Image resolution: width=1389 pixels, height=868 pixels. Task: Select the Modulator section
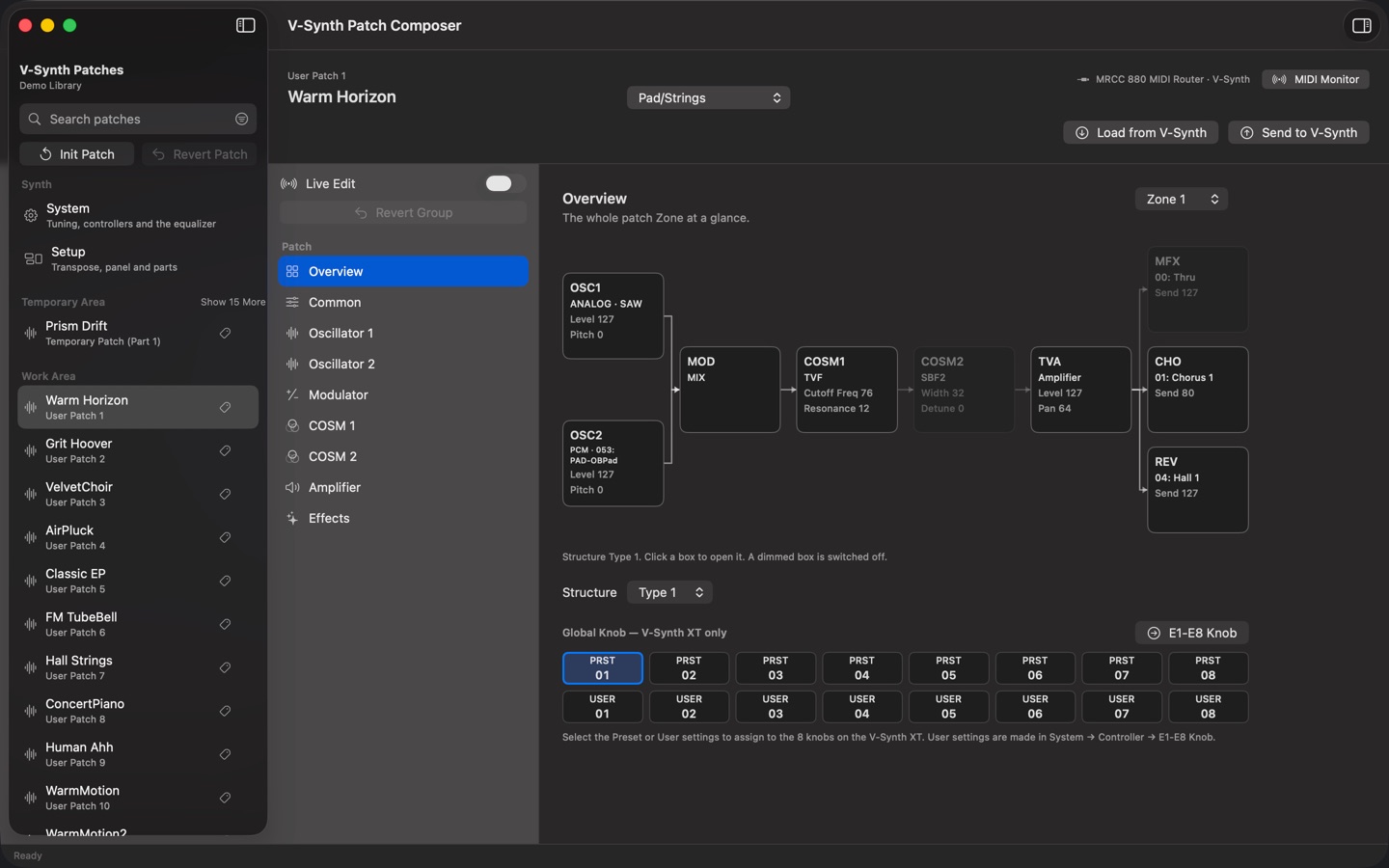point(403,394)
